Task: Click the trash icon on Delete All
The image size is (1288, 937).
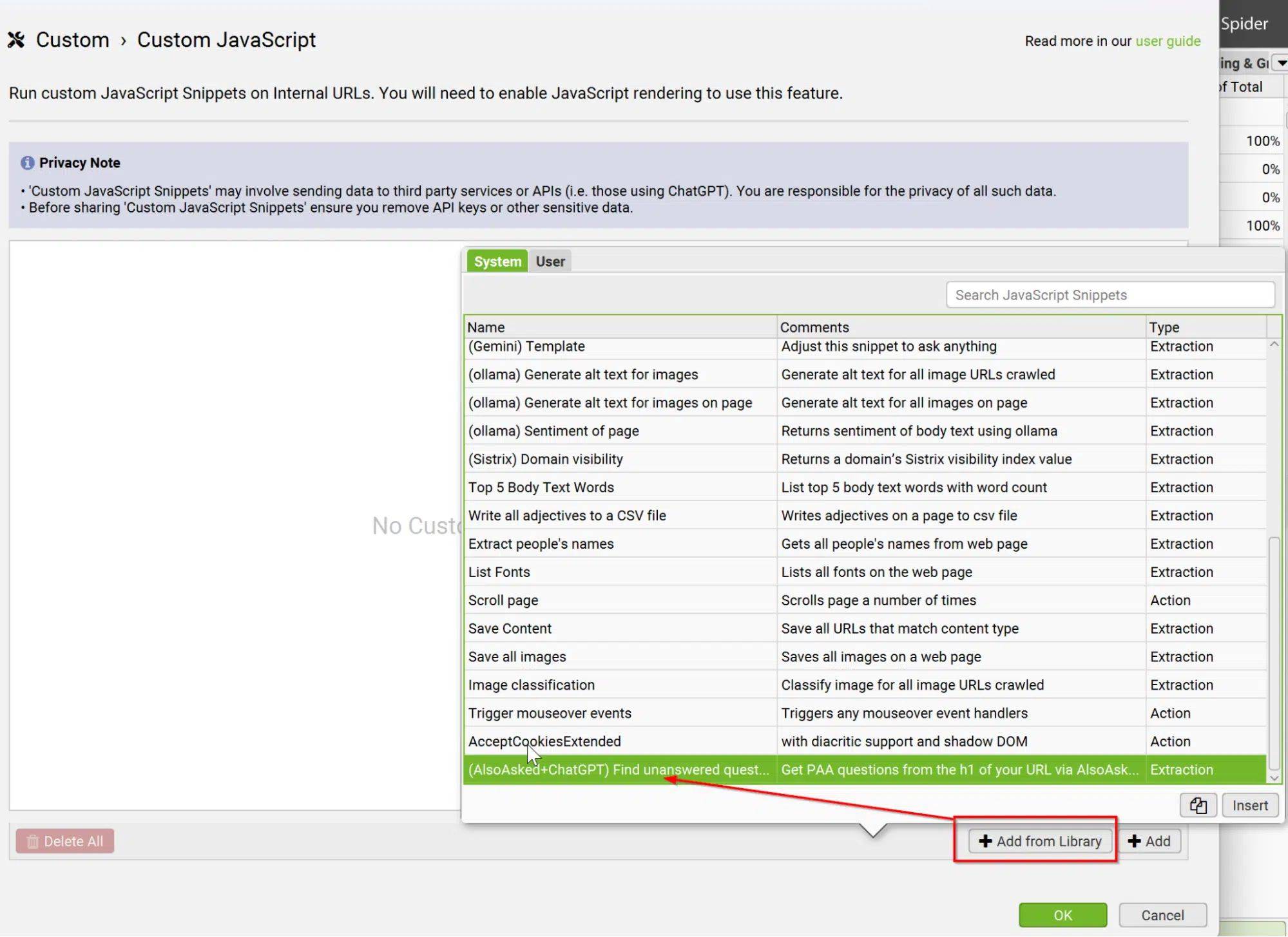Action: pos(33,841)
